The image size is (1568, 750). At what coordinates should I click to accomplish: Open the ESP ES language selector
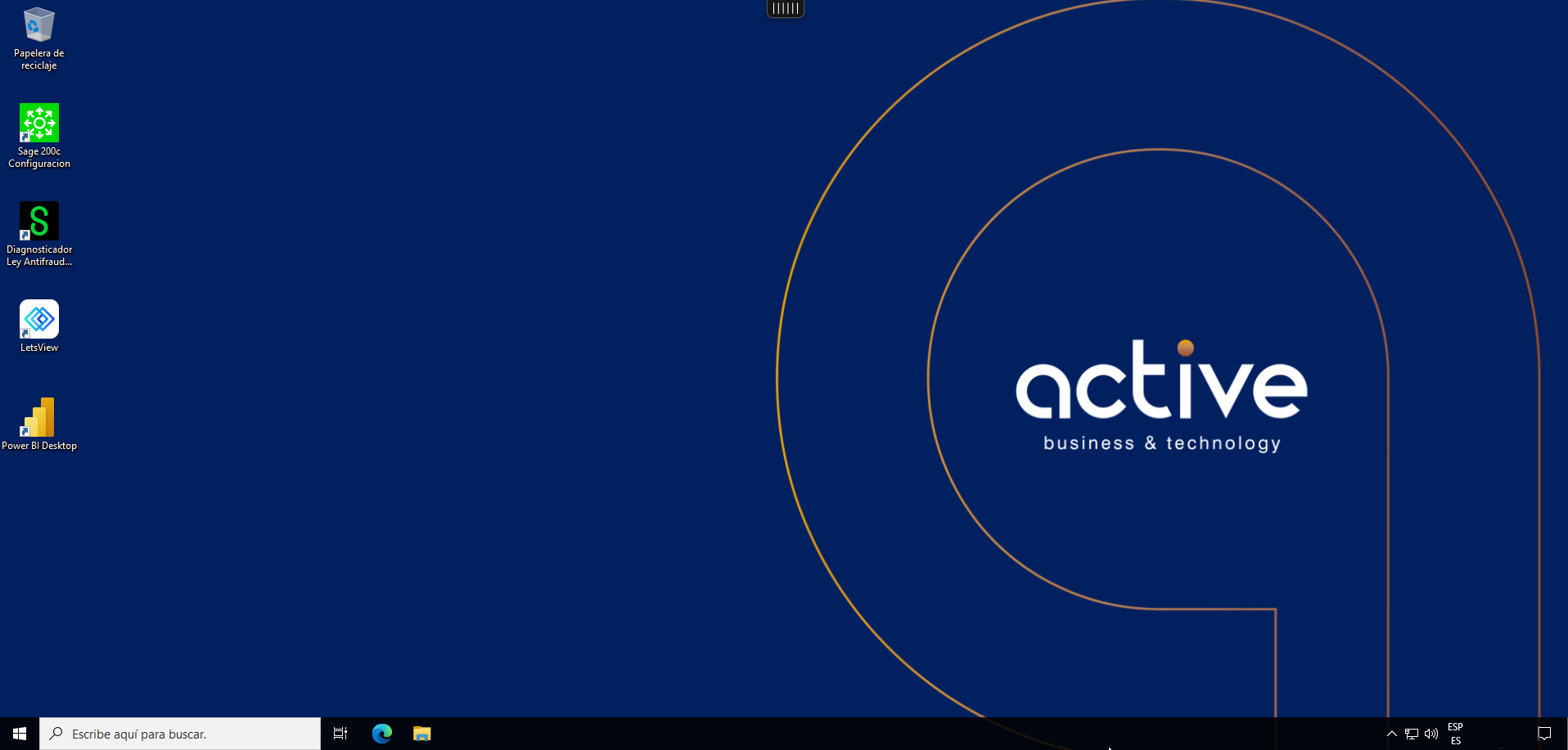click(1455, 734)
